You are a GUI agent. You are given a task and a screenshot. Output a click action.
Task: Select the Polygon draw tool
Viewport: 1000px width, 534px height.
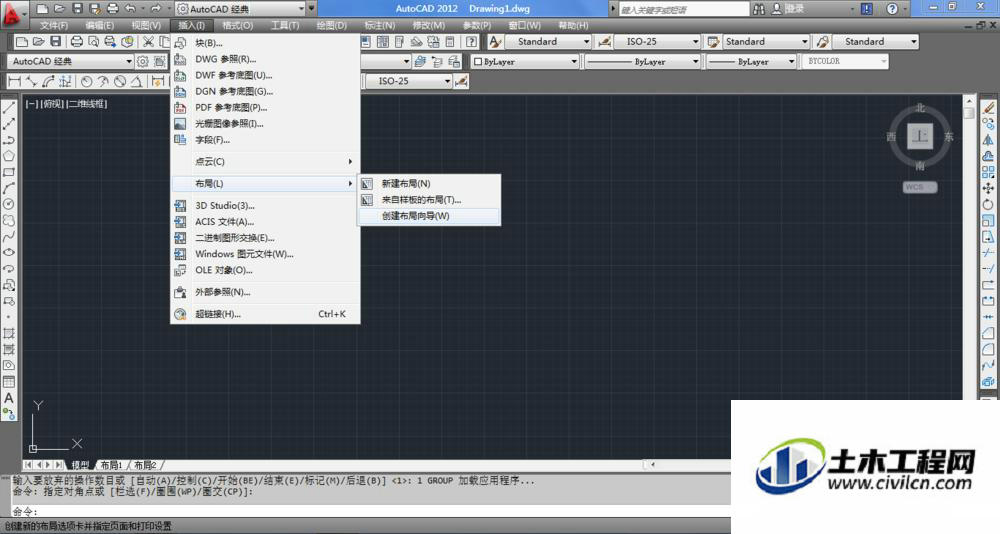[9, 156]
